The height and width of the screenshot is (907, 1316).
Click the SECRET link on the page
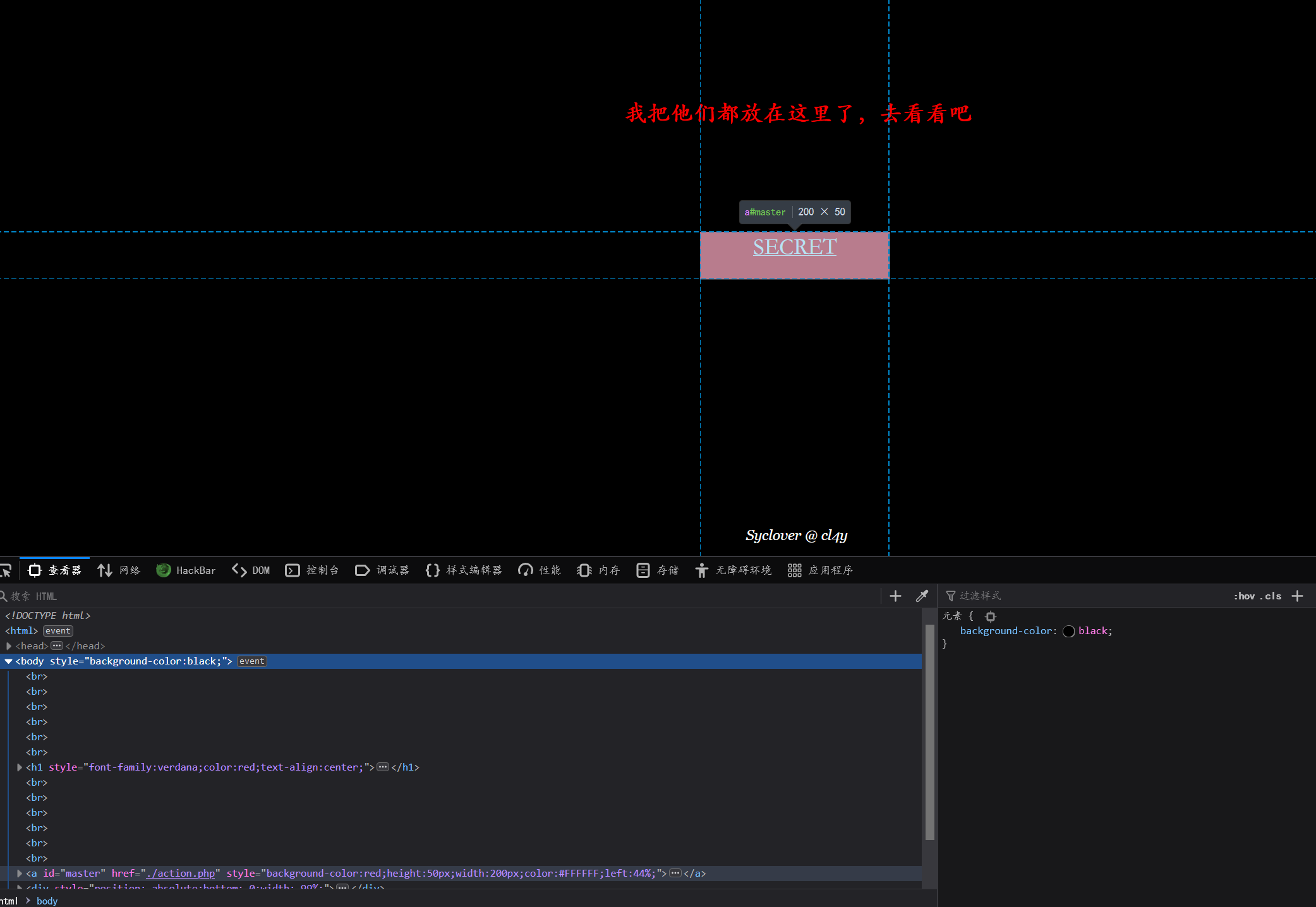795,247
